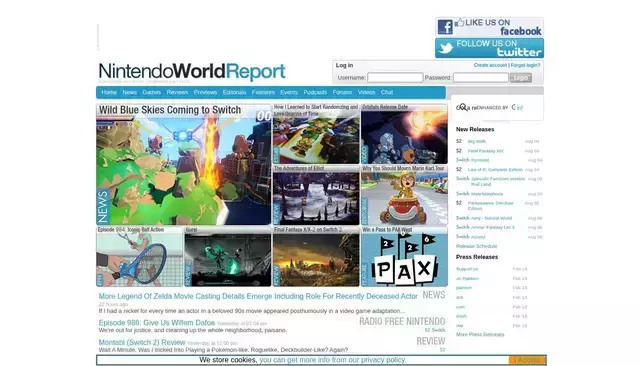Open the NintendoWorldReport logo homepage
This screenshot has height=366, width=640.
[192, 71]
